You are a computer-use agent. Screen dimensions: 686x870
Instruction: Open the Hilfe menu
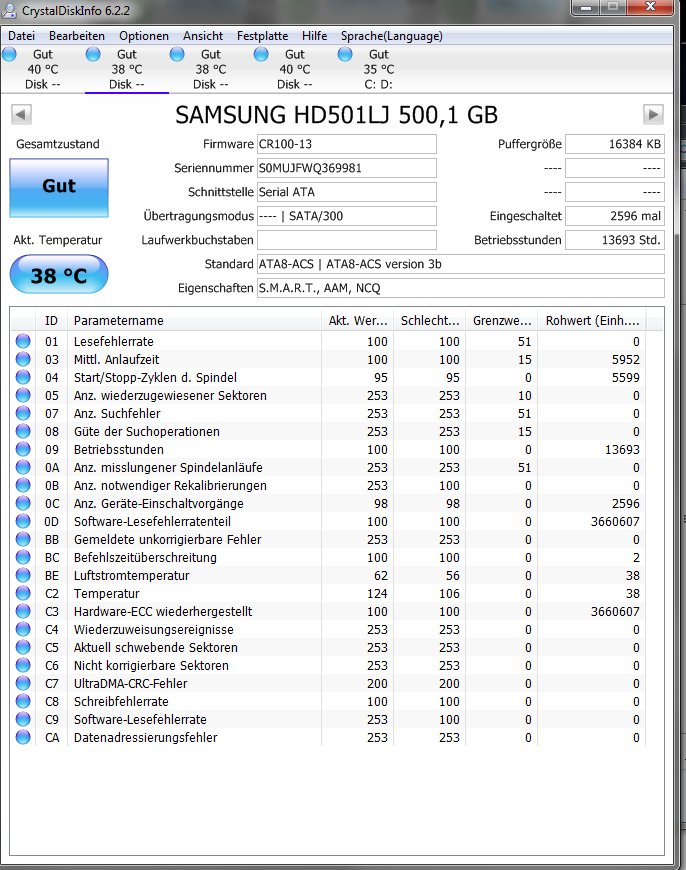pyautogui.click(x=314, y=36)
